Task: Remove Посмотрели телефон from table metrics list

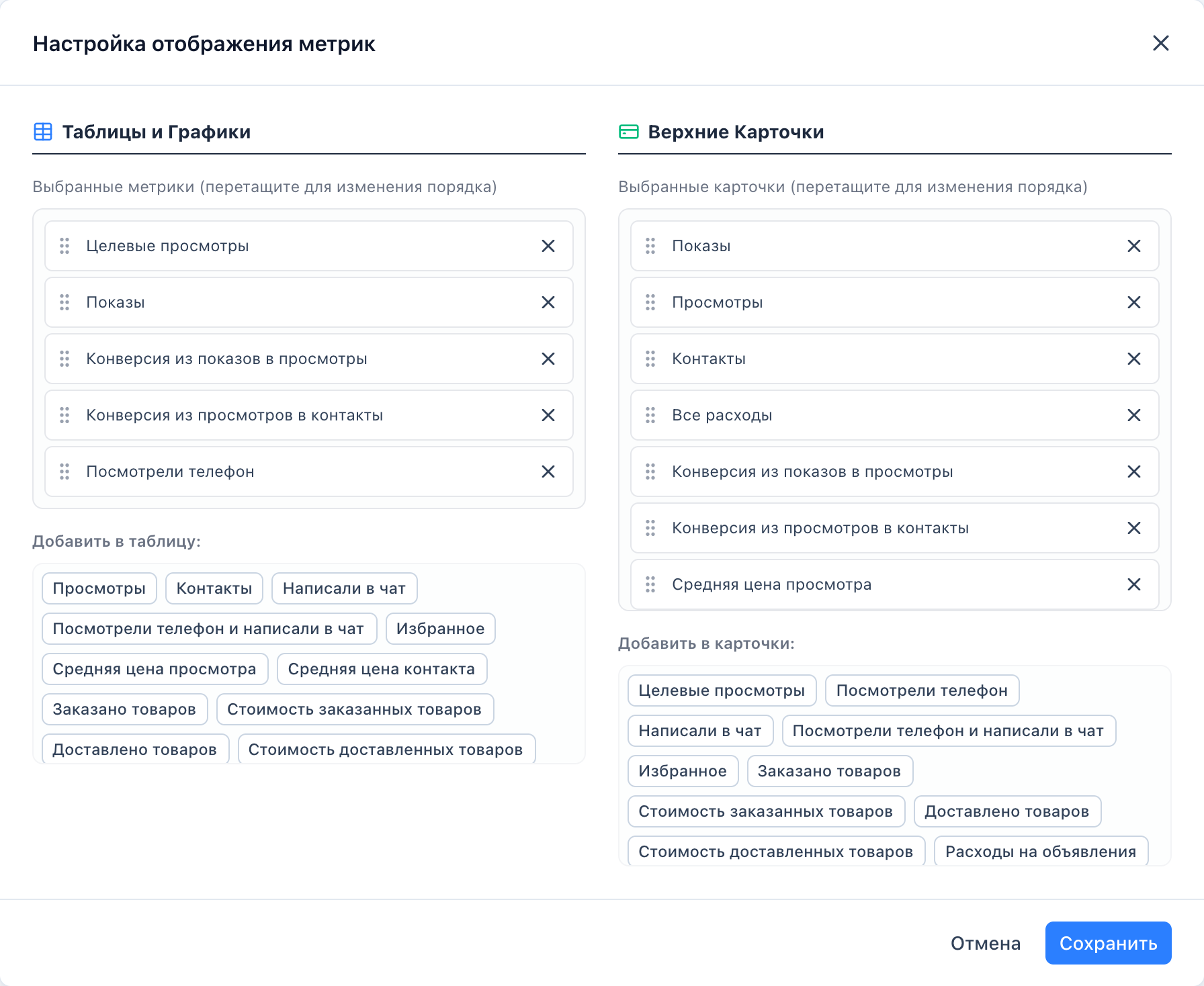Action: [x=548, y=472]
